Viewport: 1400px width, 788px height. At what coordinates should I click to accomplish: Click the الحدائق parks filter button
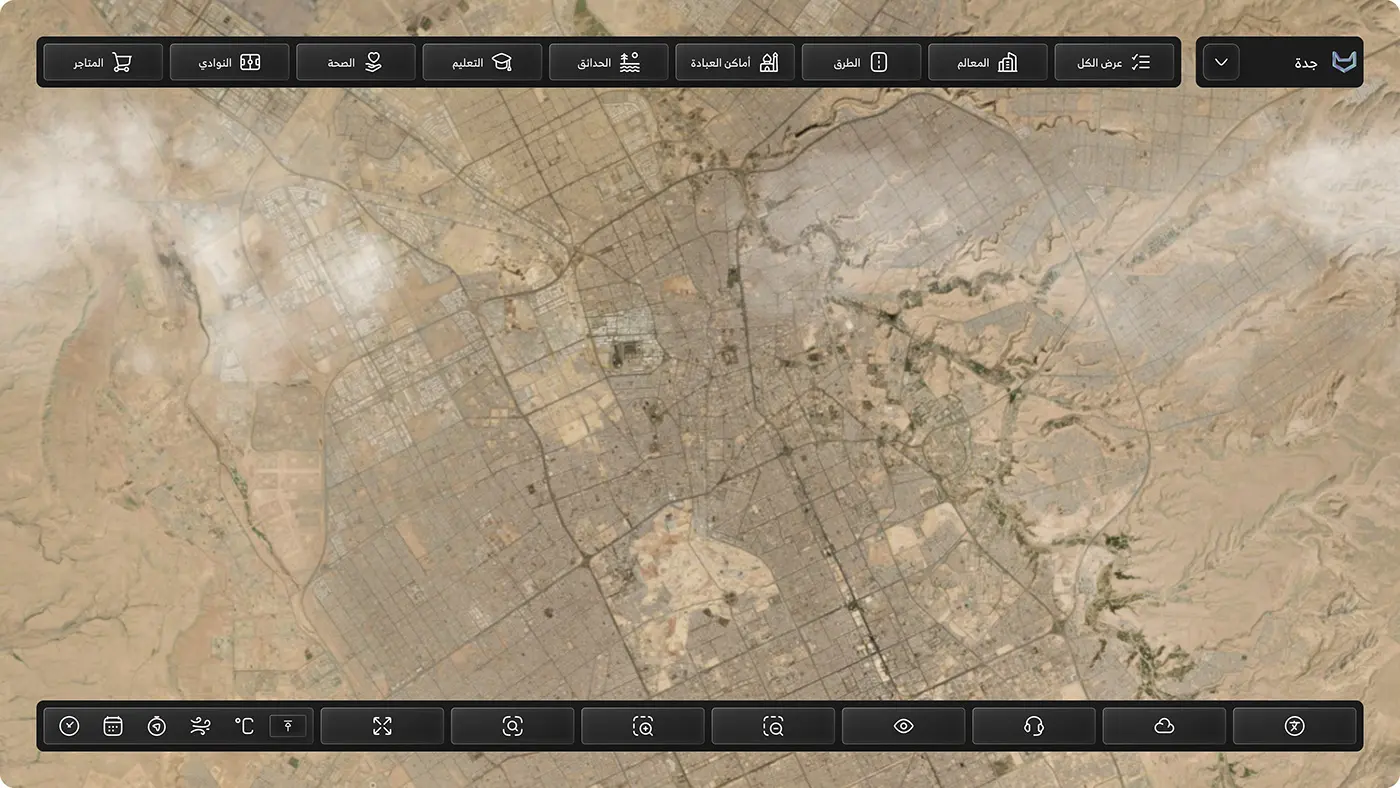[609, 62]
